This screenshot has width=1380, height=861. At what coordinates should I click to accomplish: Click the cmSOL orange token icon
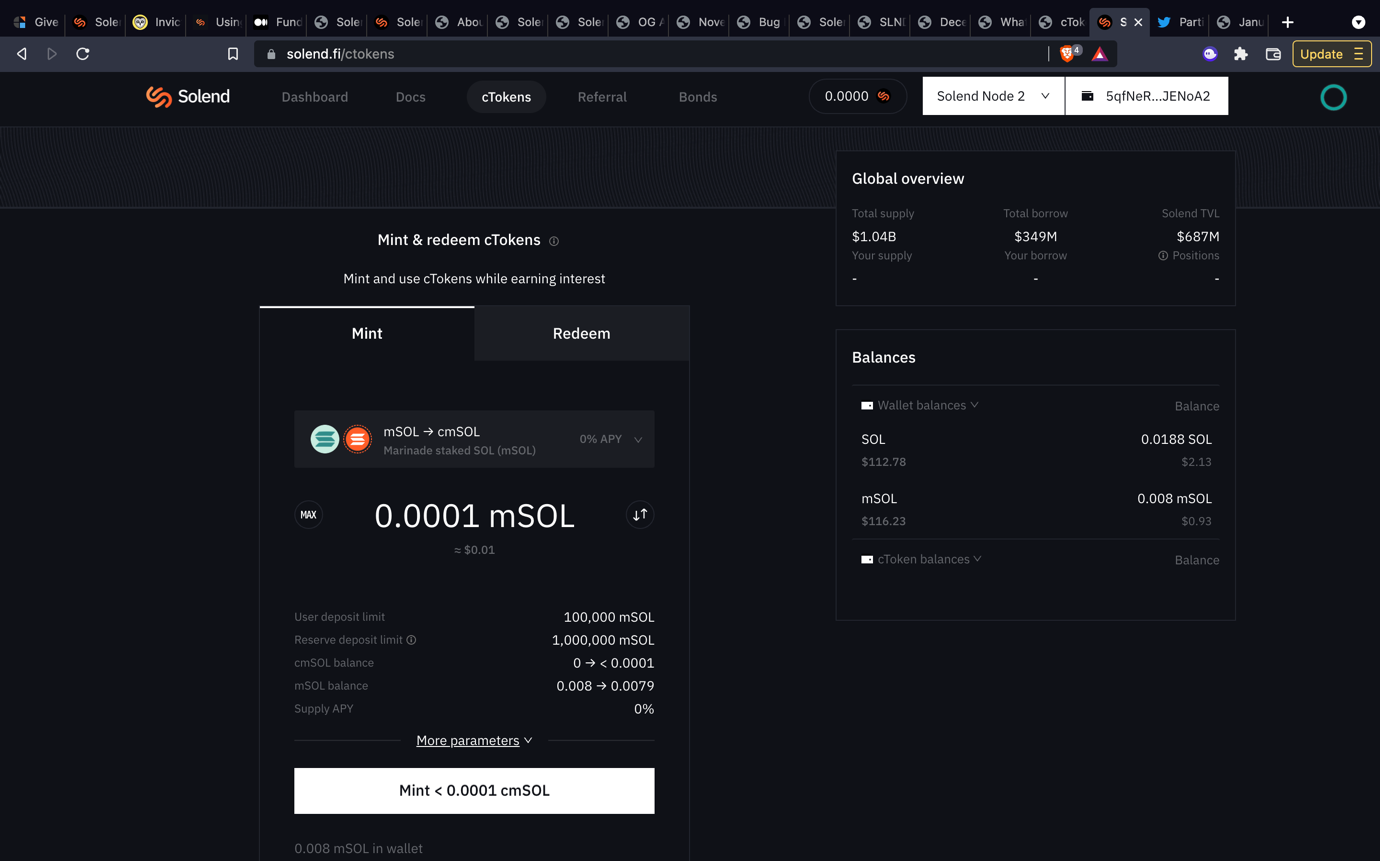point(357,439)
